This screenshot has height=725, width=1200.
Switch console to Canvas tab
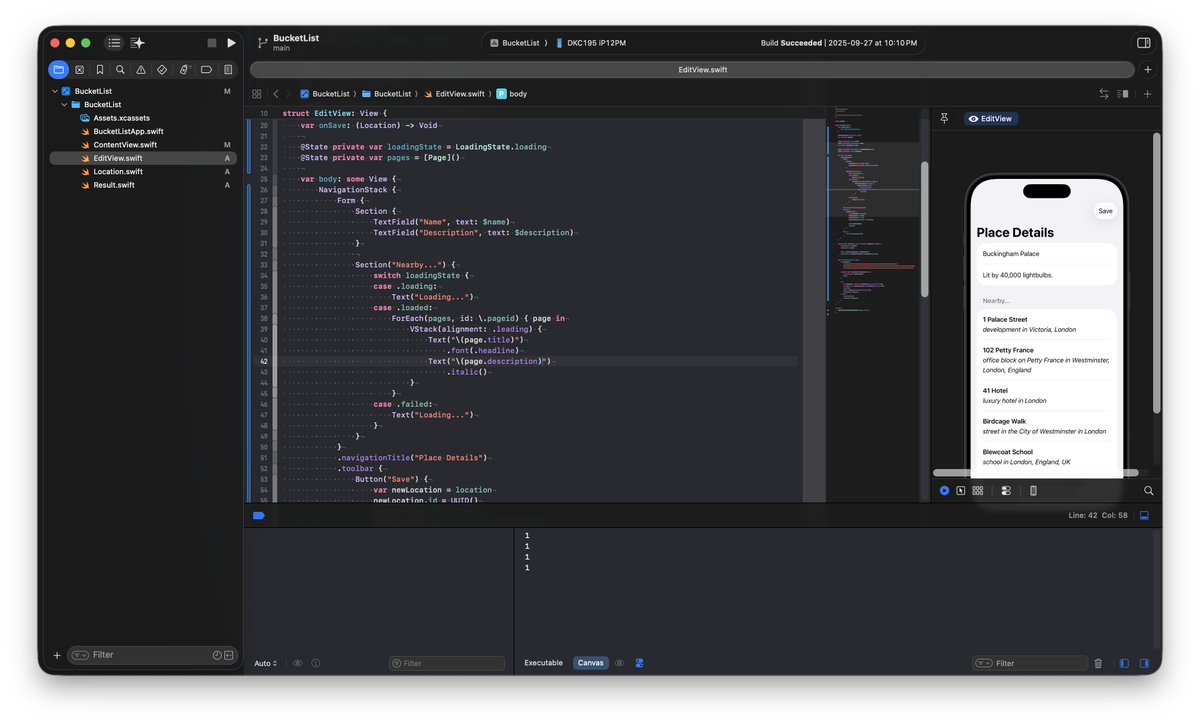point(591,663)
